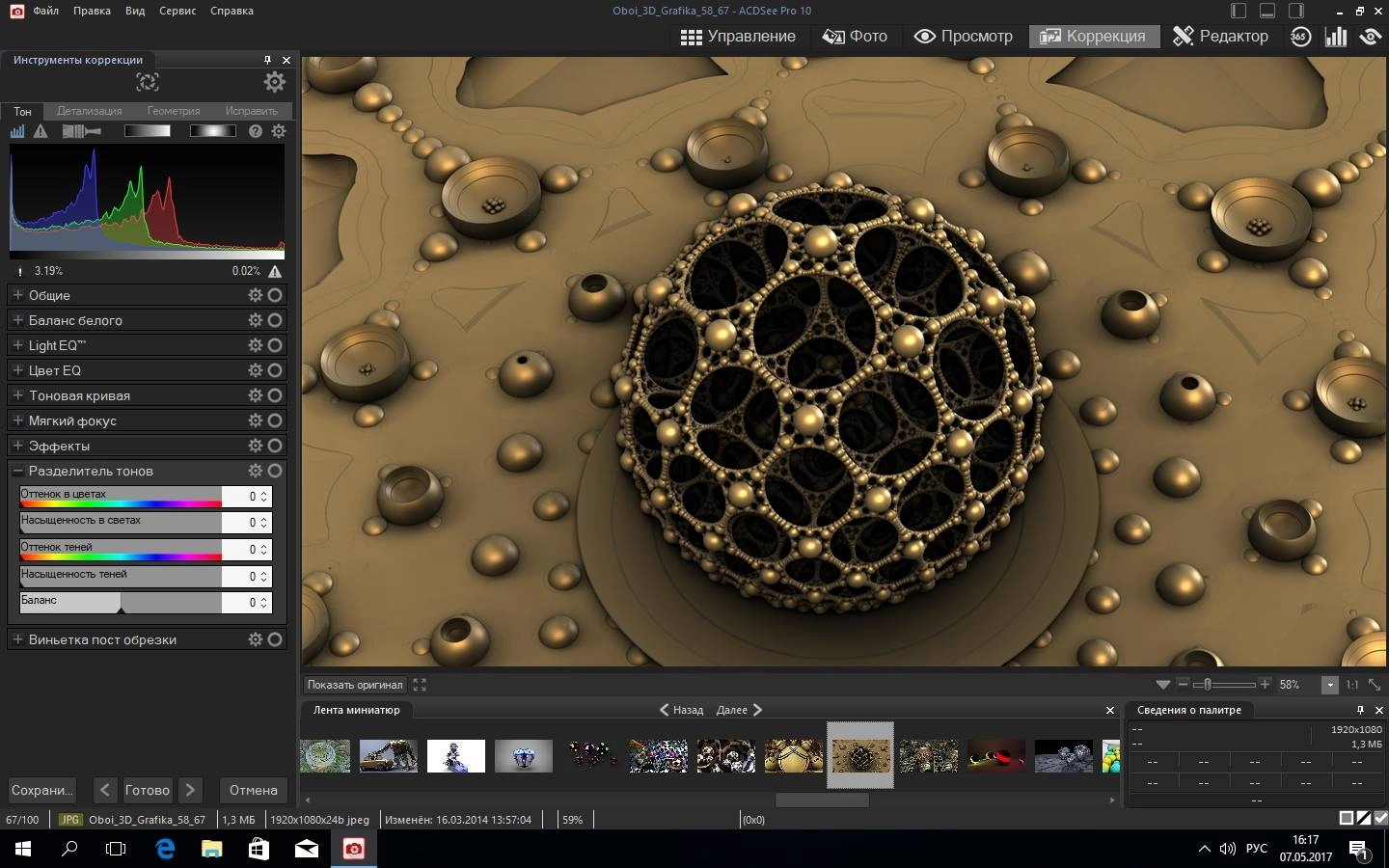Click the Готово button
The height and width of the screenshot is (868, 1389).
148,790
